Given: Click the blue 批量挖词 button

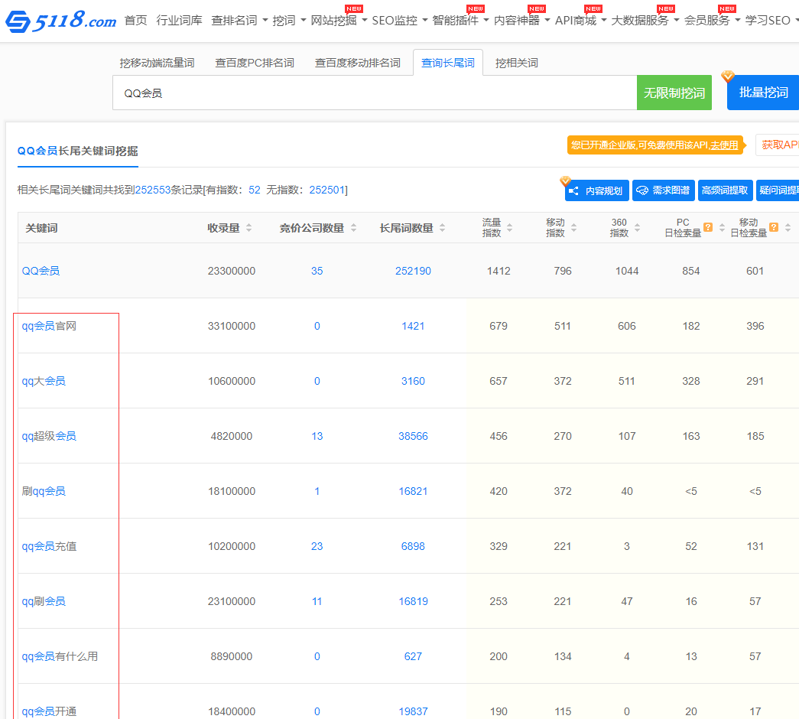Looking at the screenshot, I should pyautogui.click(x=763, y=93).
